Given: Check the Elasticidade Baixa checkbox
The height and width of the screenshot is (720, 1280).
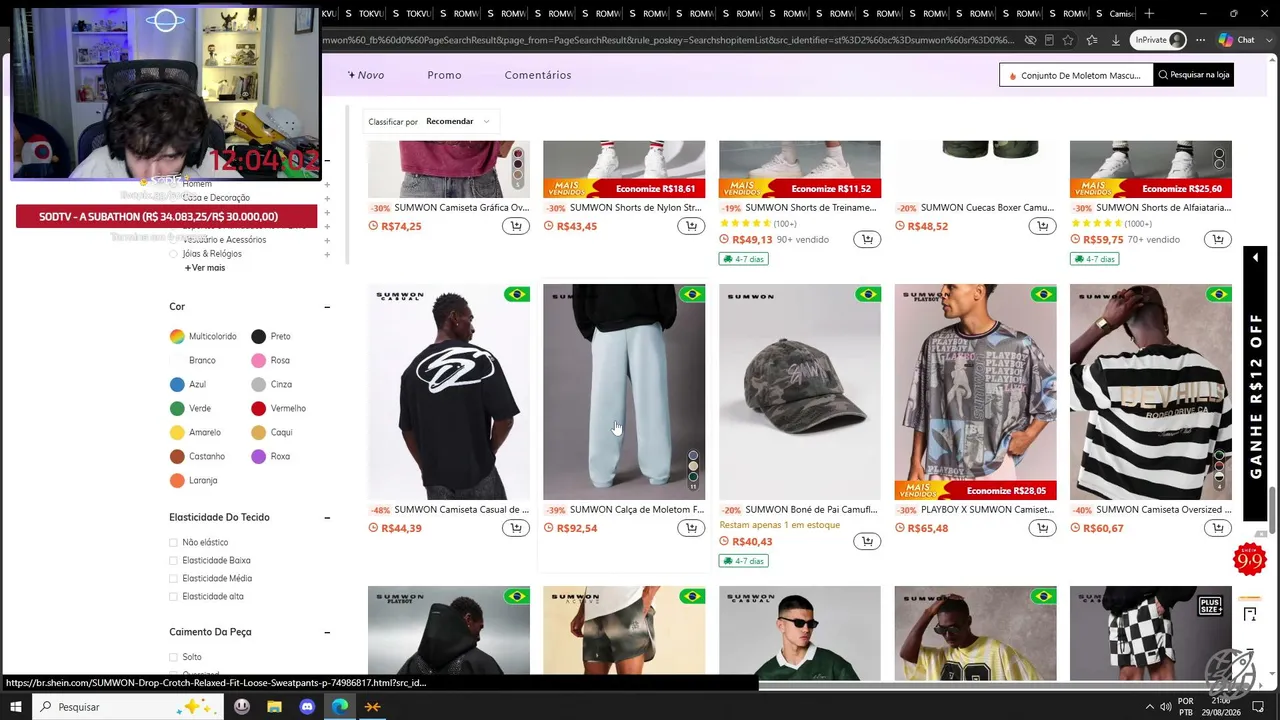Looking at the screenshot, I should 173,561.
